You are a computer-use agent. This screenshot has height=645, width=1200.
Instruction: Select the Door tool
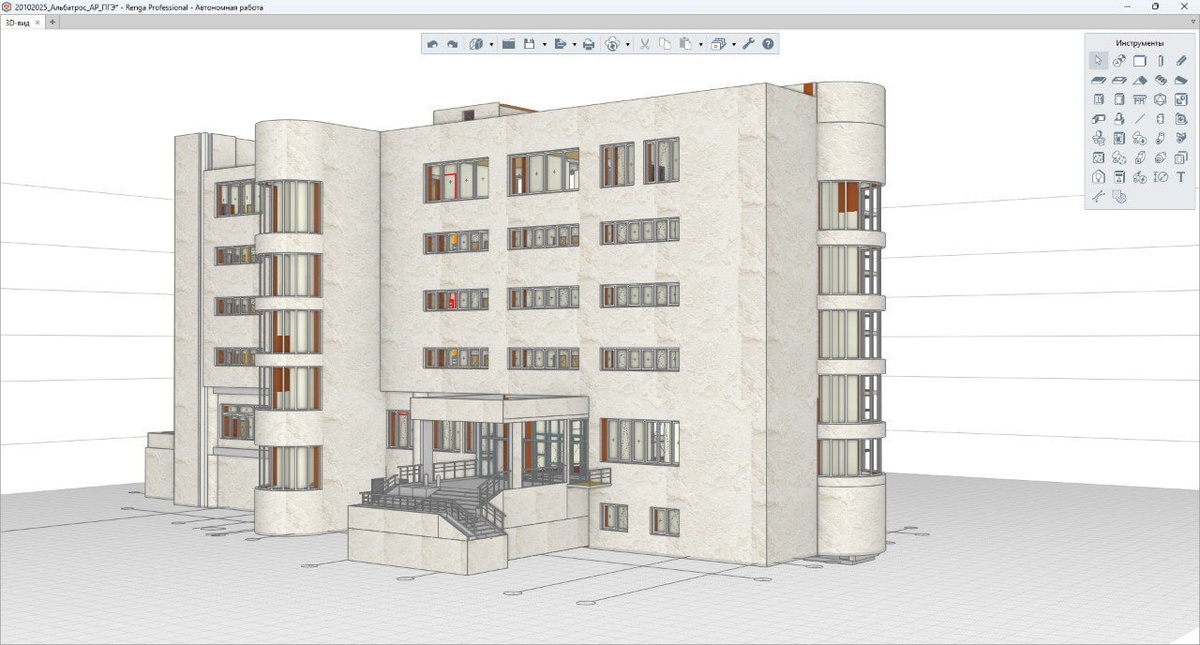1098,99
